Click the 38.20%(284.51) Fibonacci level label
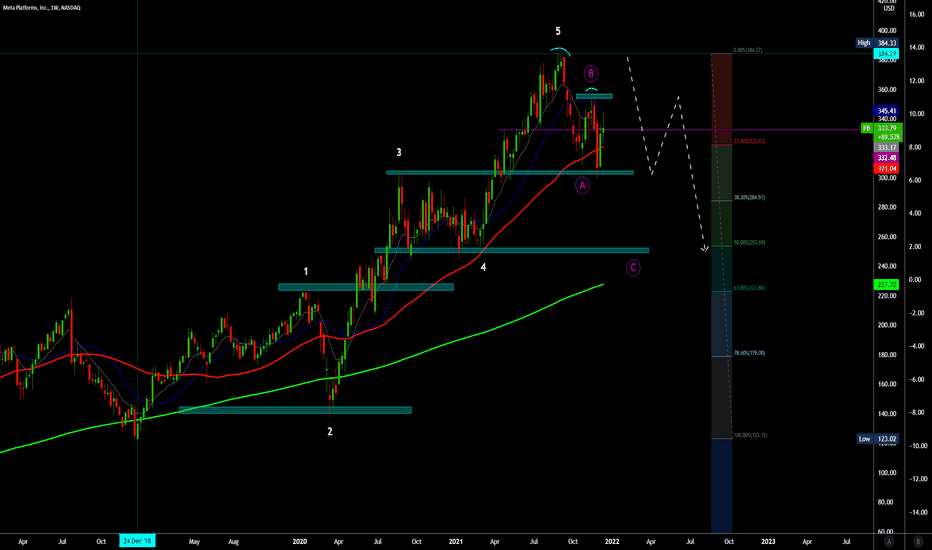Screen dimensions: 932x550 point(749,197)
